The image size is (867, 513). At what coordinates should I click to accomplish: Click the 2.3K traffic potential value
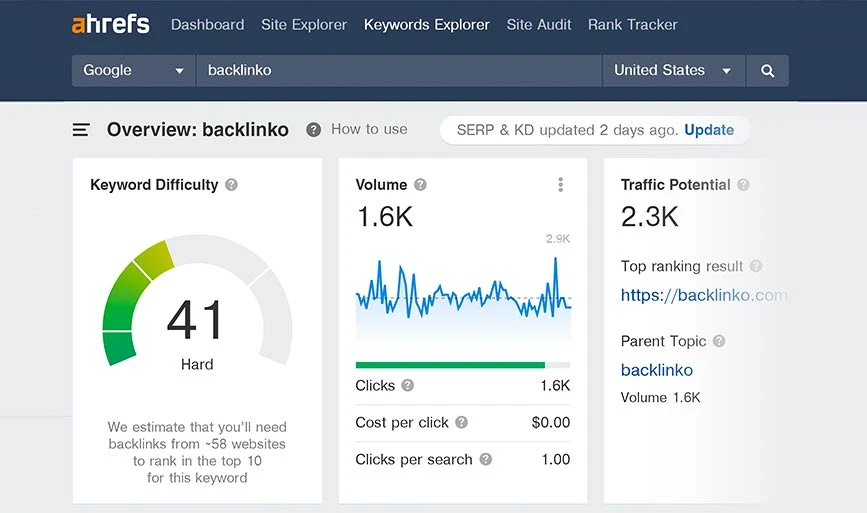tap(649, 217)
